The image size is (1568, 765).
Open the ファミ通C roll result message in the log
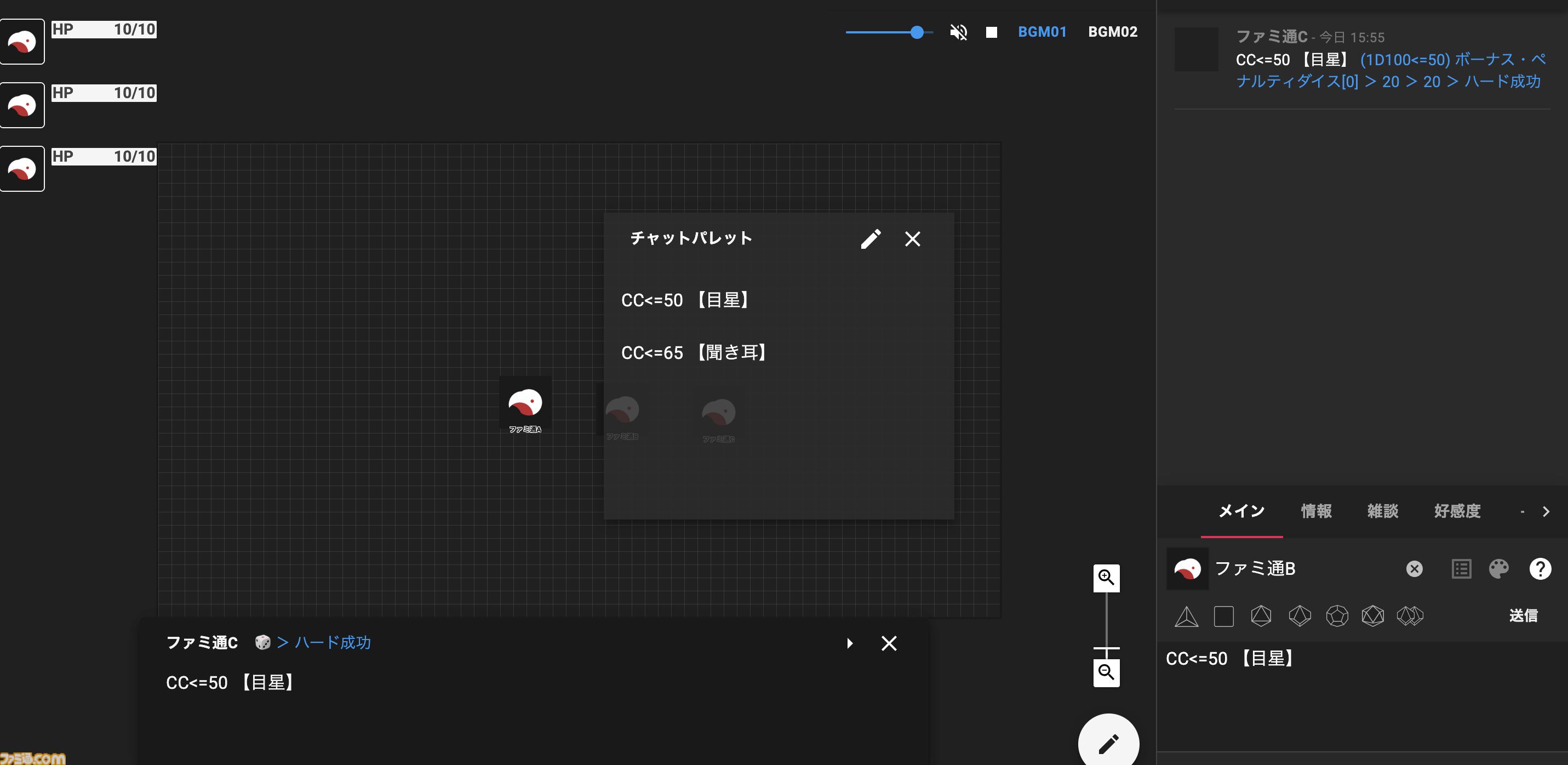pyautogui.click(x=1361, y=60)
